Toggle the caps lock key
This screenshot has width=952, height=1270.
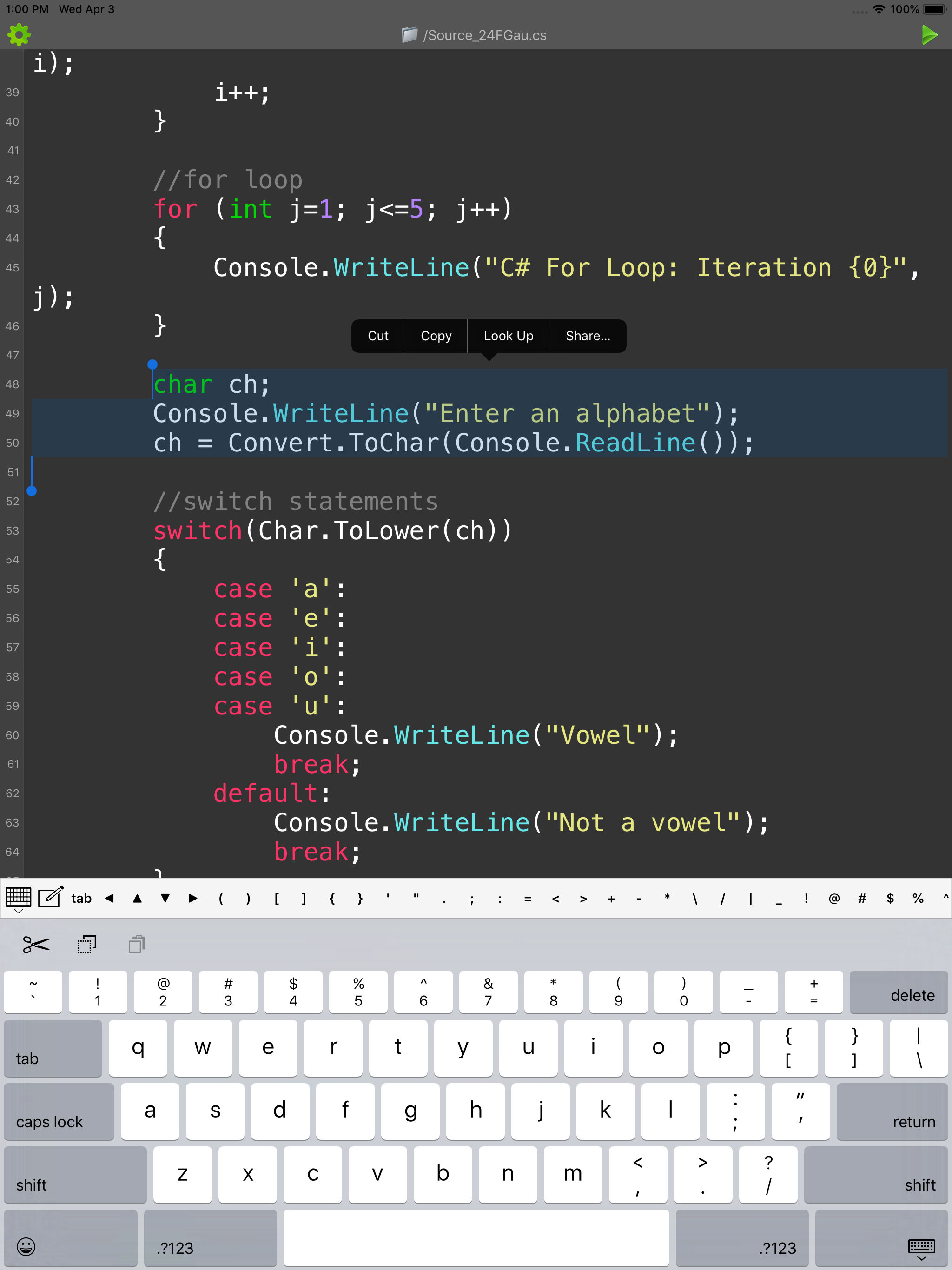pyautogui.click(x=59, y=1112)
